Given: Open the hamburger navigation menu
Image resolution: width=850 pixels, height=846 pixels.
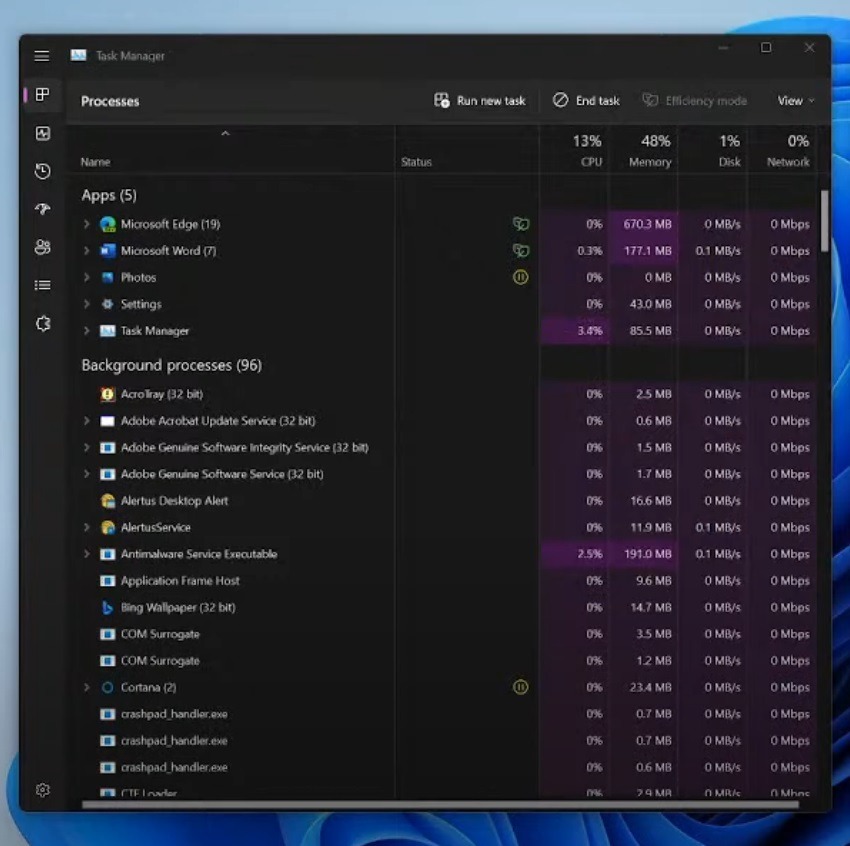Looking at the screenshot, I should 42,56.
